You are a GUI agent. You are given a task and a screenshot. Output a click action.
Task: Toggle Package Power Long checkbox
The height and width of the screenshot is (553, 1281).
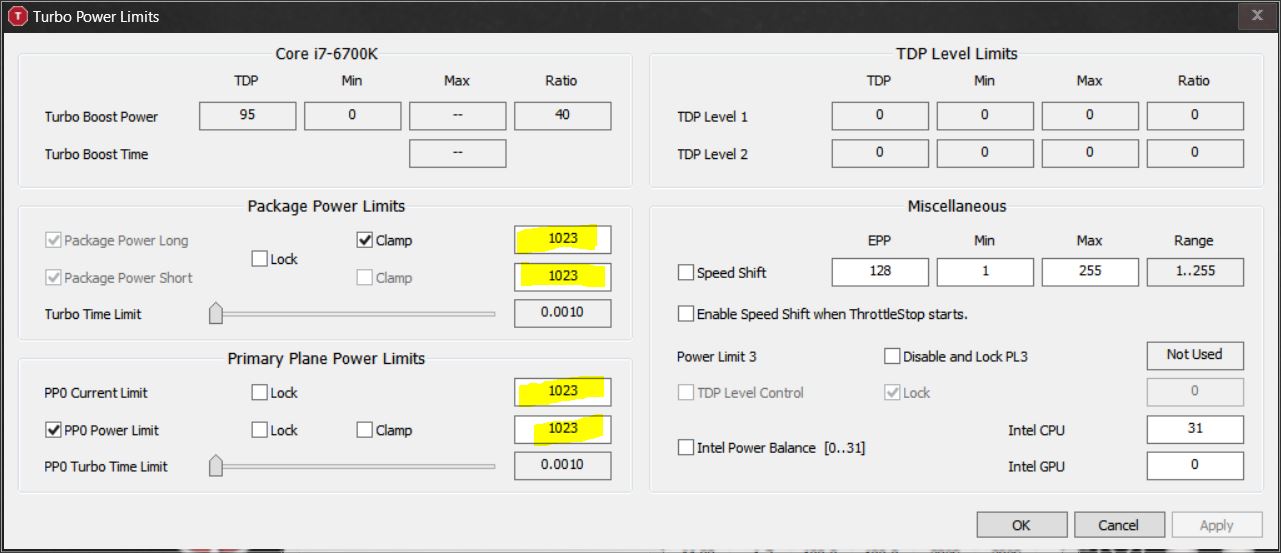click(54, 240)
